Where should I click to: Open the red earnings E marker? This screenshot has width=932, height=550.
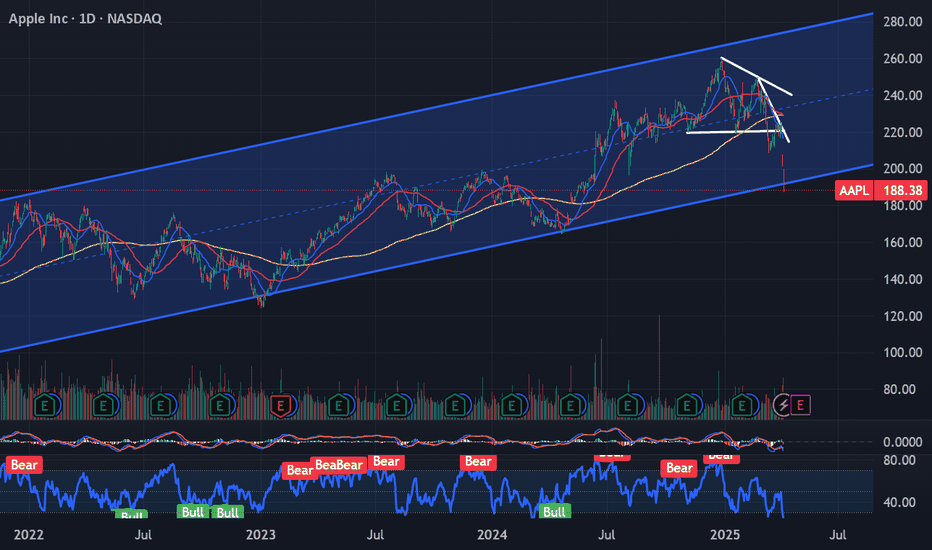pyautogui.click(x=280, y=406)
